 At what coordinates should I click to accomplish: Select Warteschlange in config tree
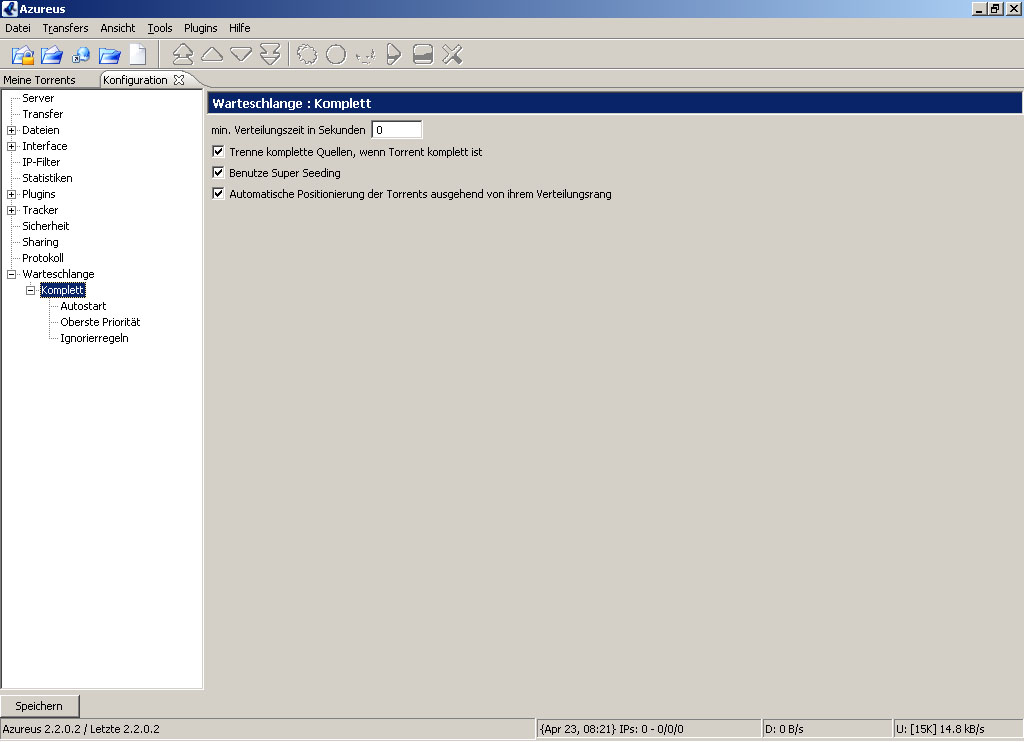tap(58, 274)
